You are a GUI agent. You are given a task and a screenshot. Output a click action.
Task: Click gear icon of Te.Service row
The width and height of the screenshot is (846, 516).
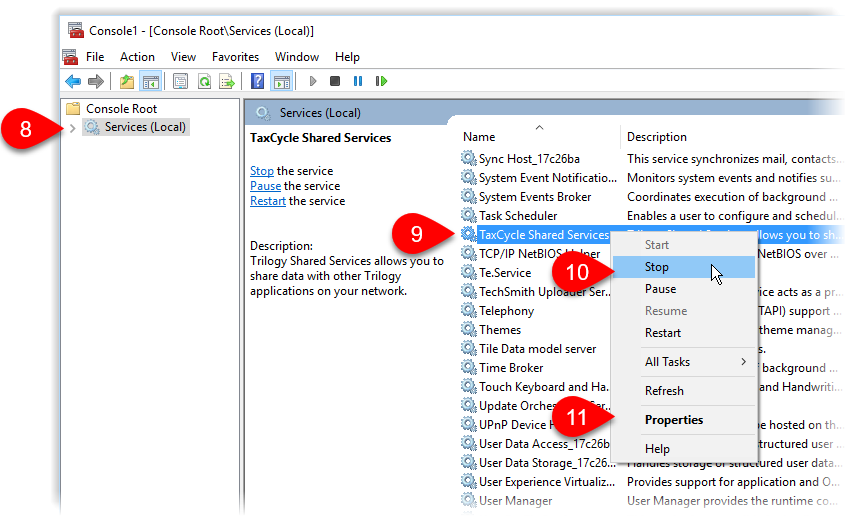coord(468,273)
